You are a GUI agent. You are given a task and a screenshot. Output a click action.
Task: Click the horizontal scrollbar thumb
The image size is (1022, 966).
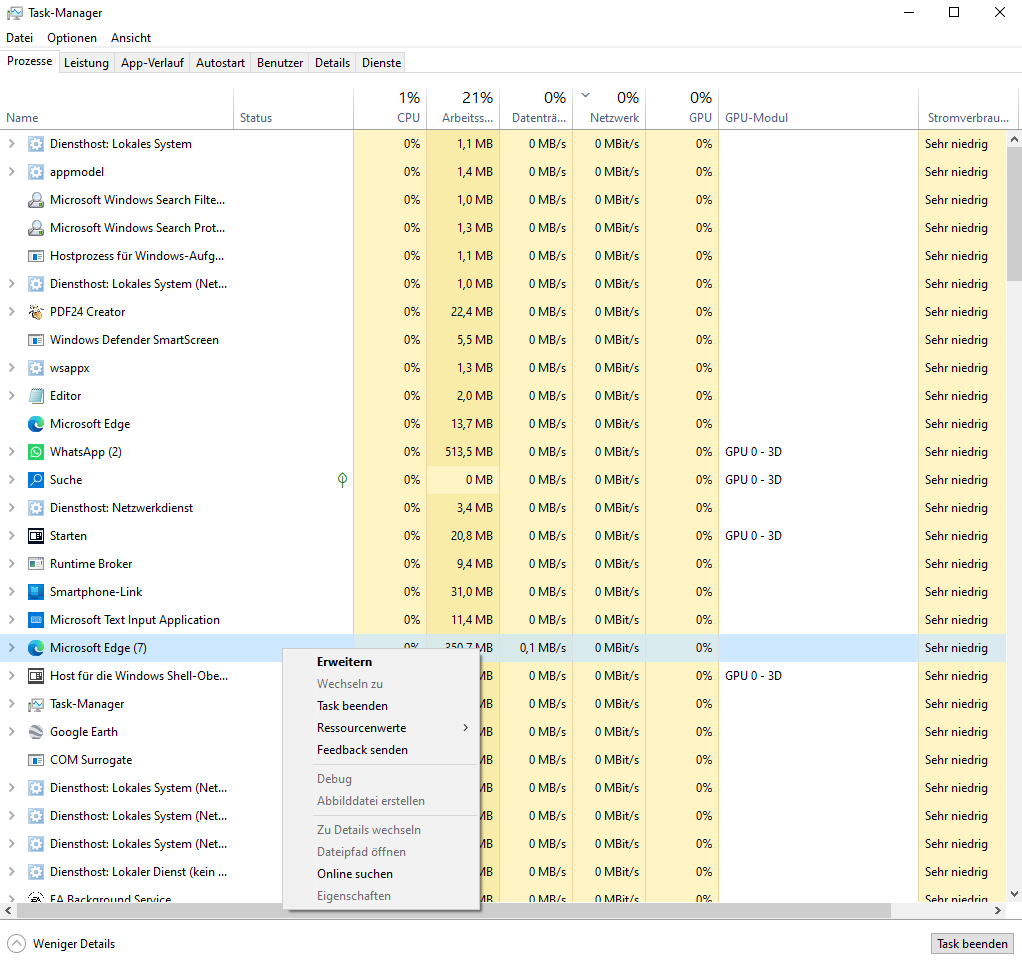coord(454,910)
